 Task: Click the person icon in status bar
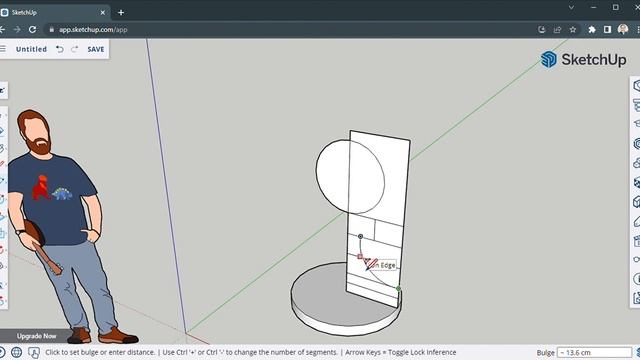click(34, 352)
